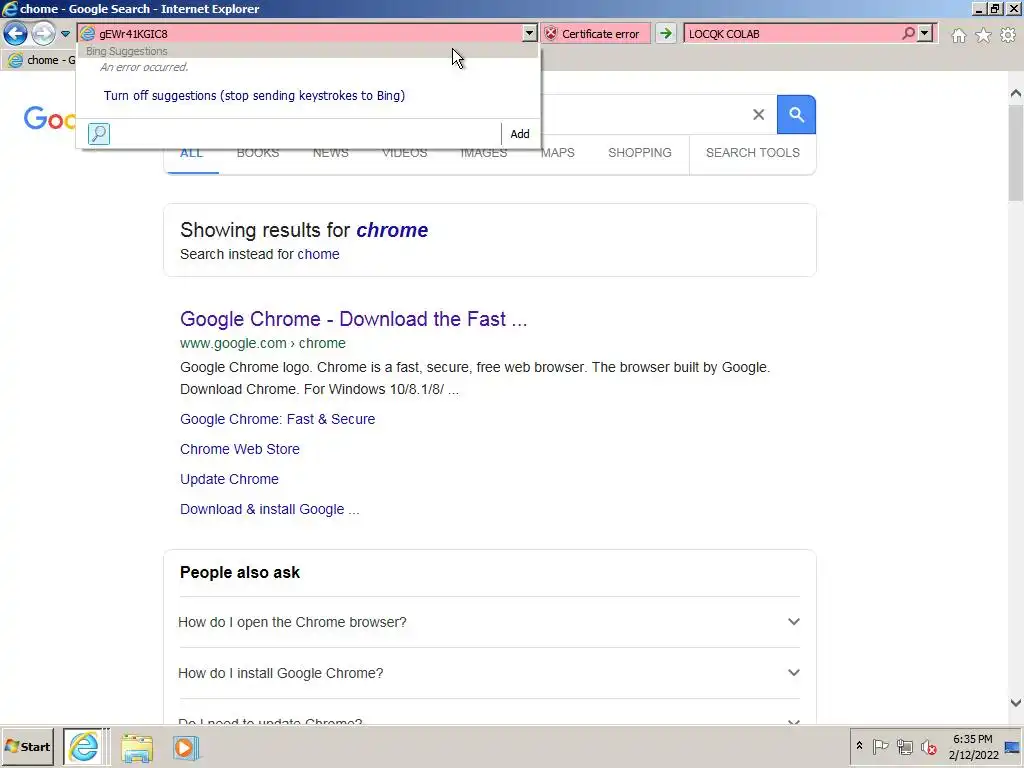Open Windows Explorer folder taskbar icon

(x=136, y=748)
